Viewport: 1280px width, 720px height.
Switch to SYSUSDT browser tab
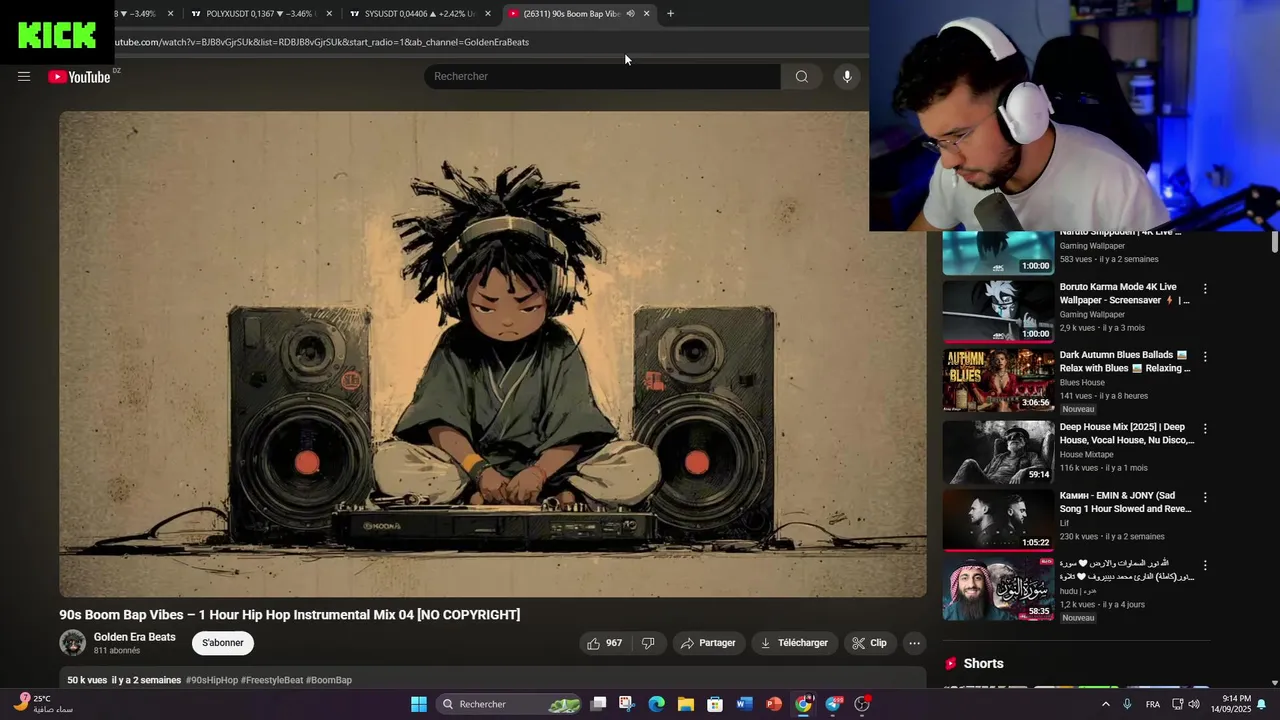[x=420, y=14]
